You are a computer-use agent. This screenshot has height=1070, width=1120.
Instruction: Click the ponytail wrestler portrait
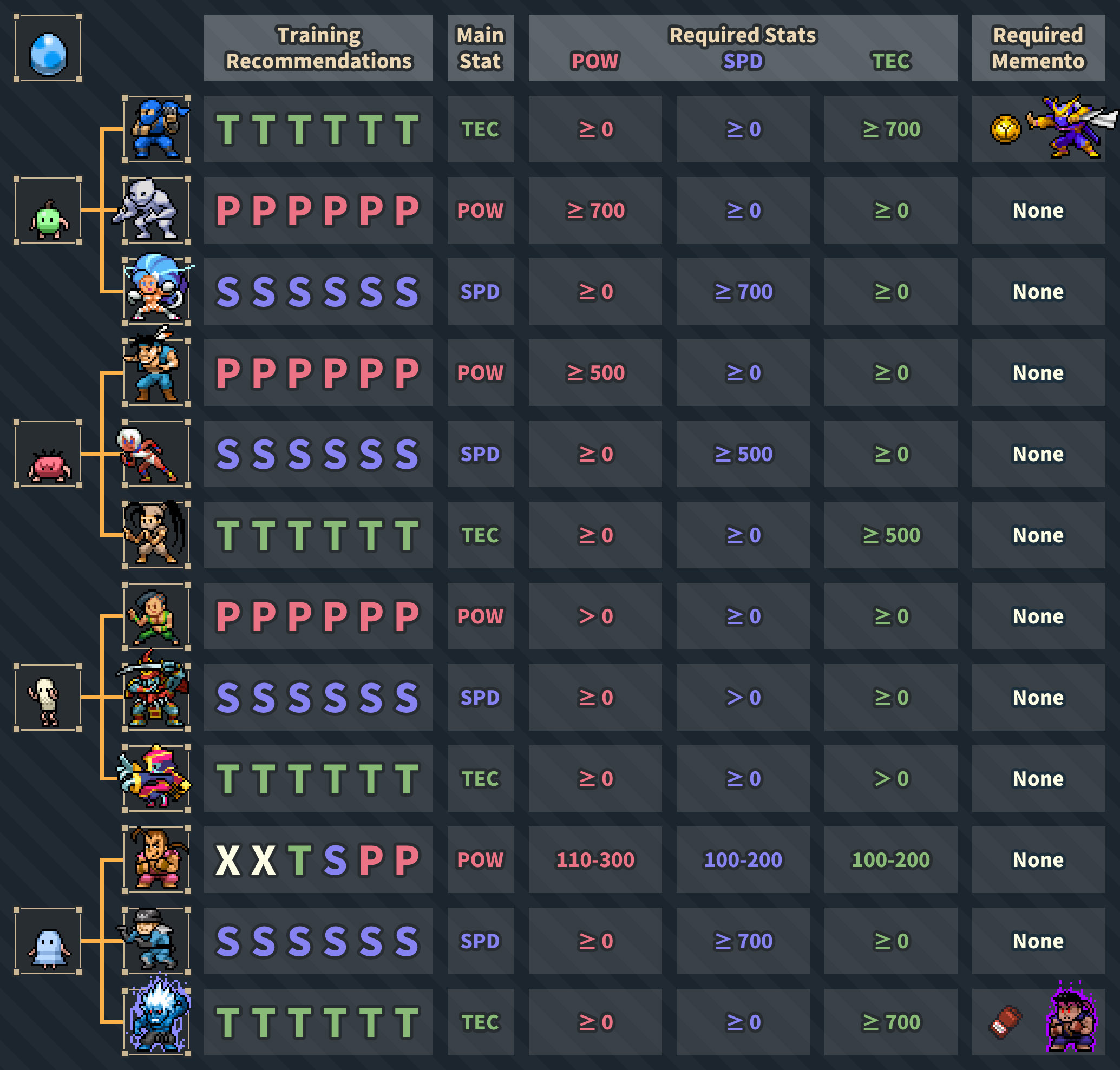coord(156,860)
